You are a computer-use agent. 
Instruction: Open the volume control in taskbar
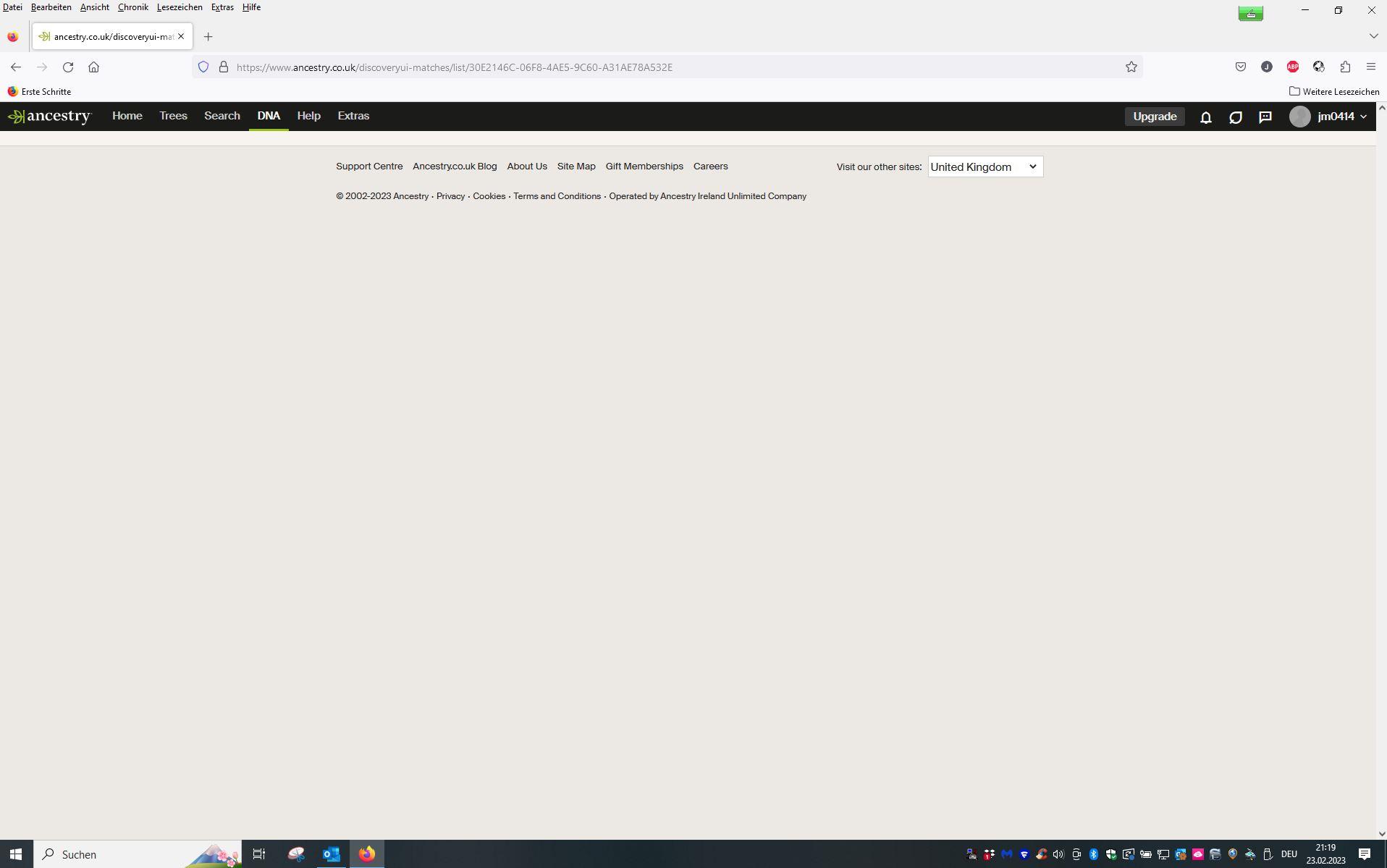(1057, 854)
